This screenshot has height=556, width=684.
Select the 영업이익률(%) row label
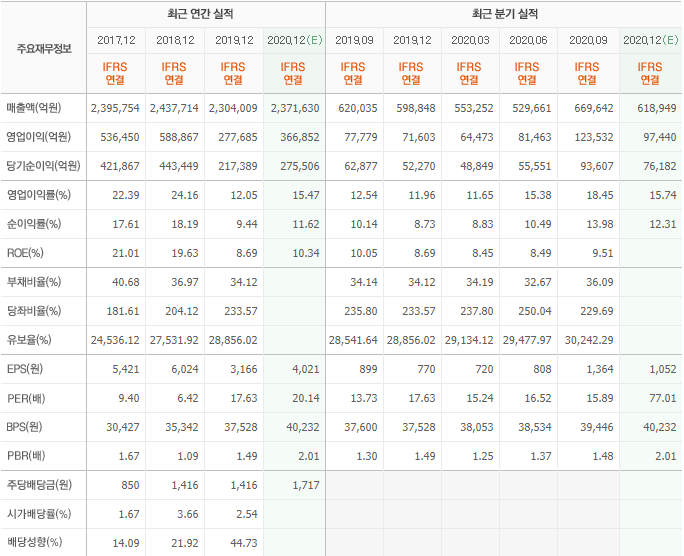click(38, 195)
